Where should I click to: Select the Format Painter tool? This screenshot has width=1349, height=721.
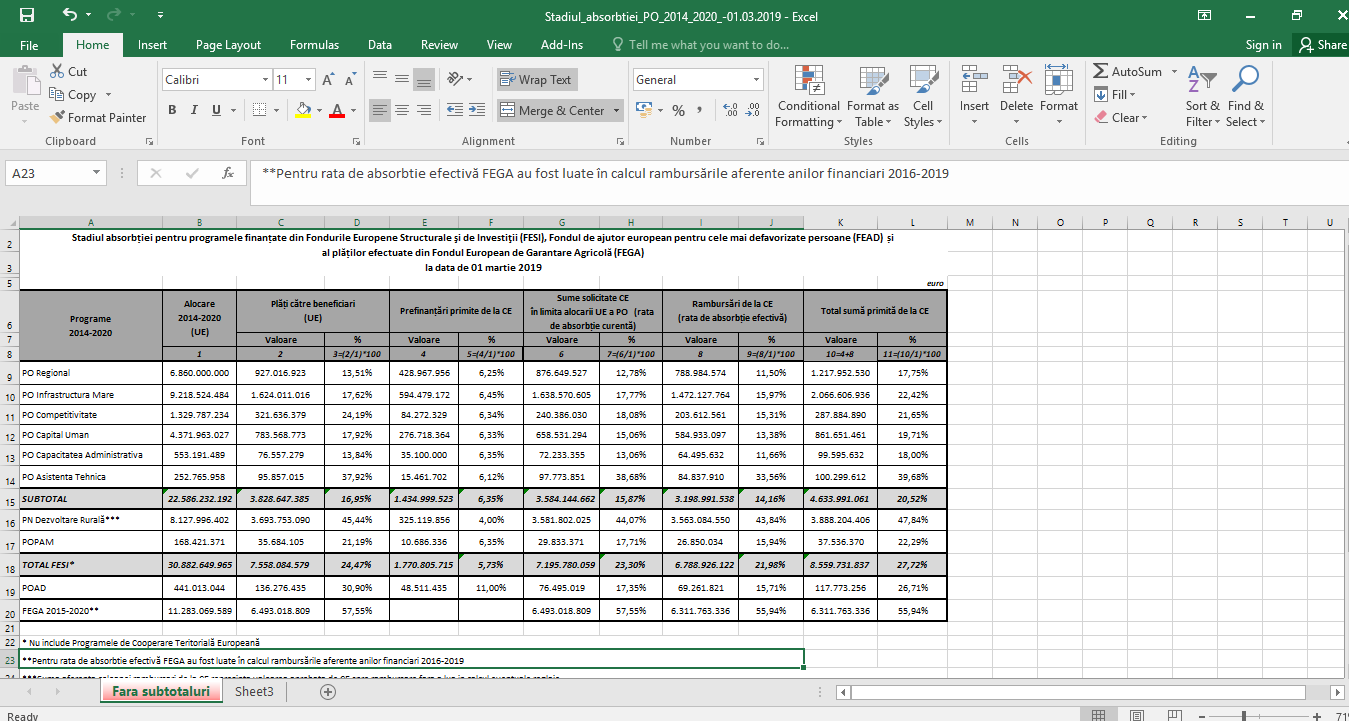point(98,118)
